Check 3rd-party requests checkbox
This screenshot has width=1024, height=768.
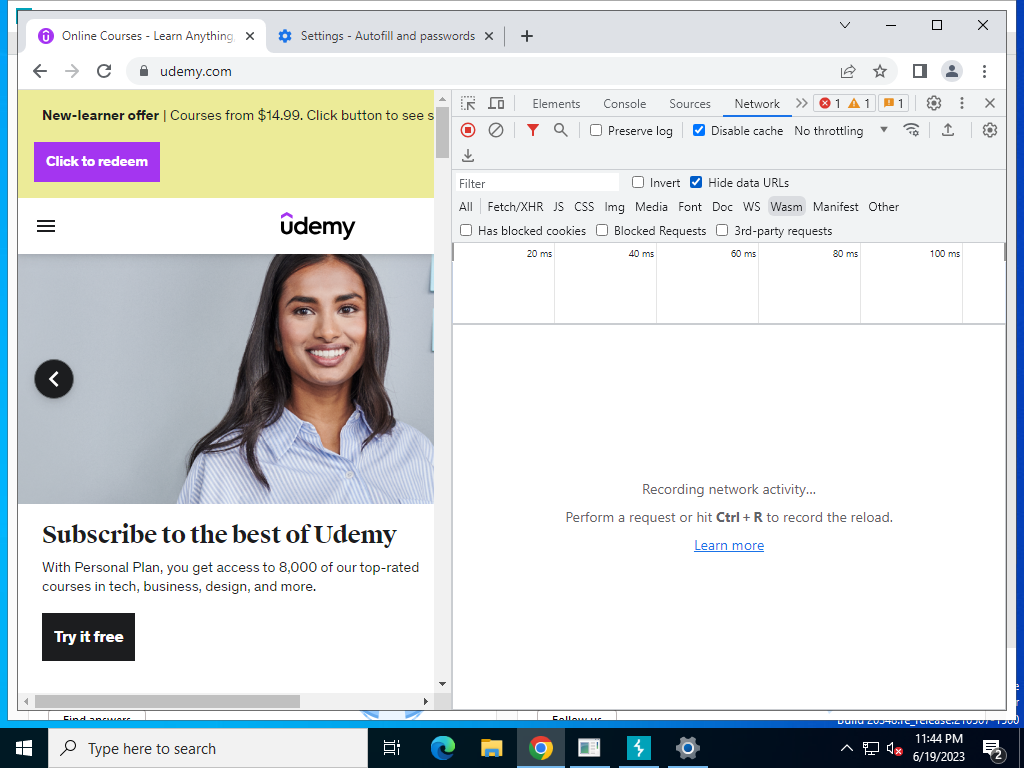[x=722, y=230]
